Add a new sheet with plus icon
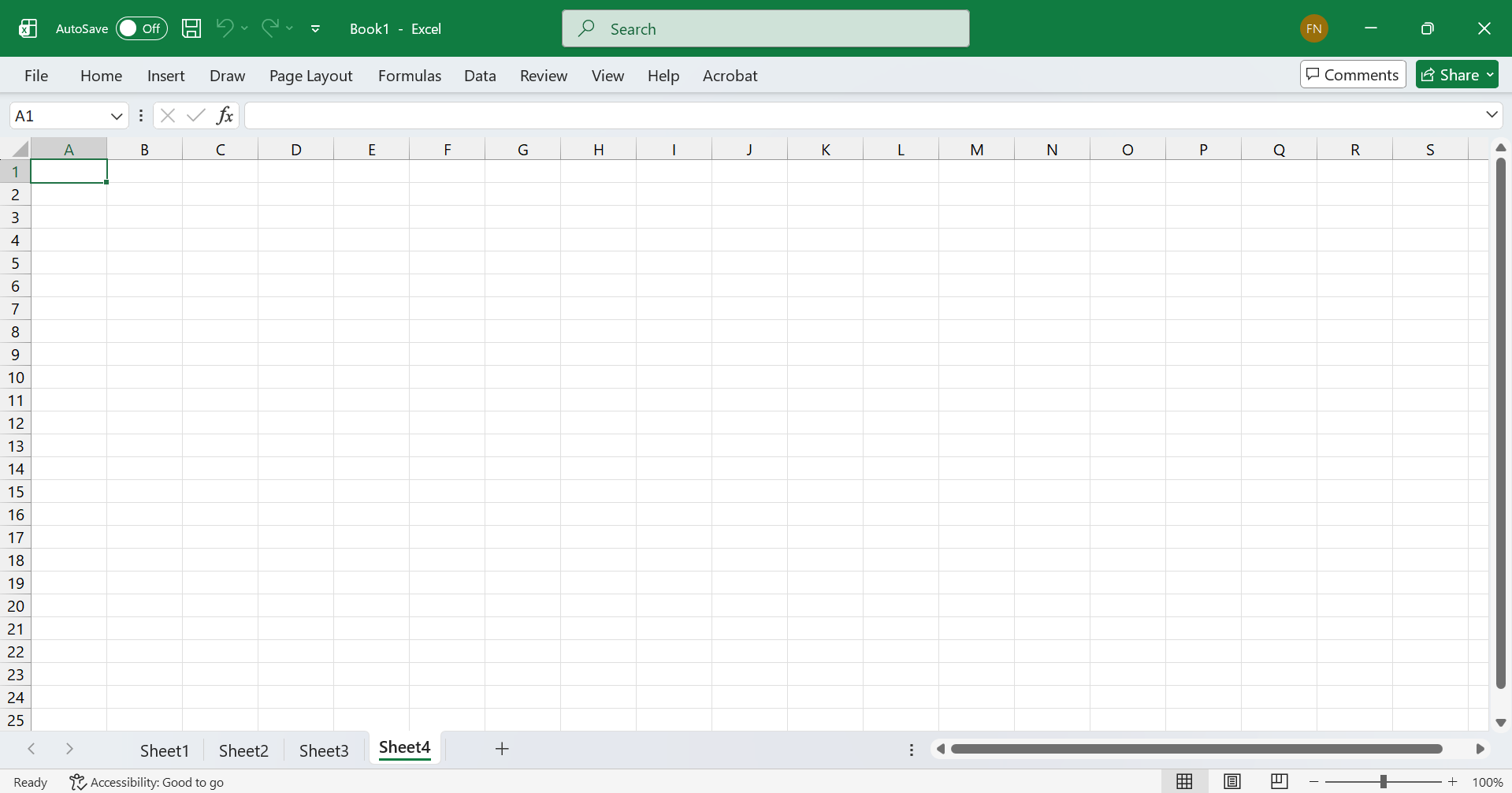The width and height of the screenshot is (1512, 793). coord(502,749)
